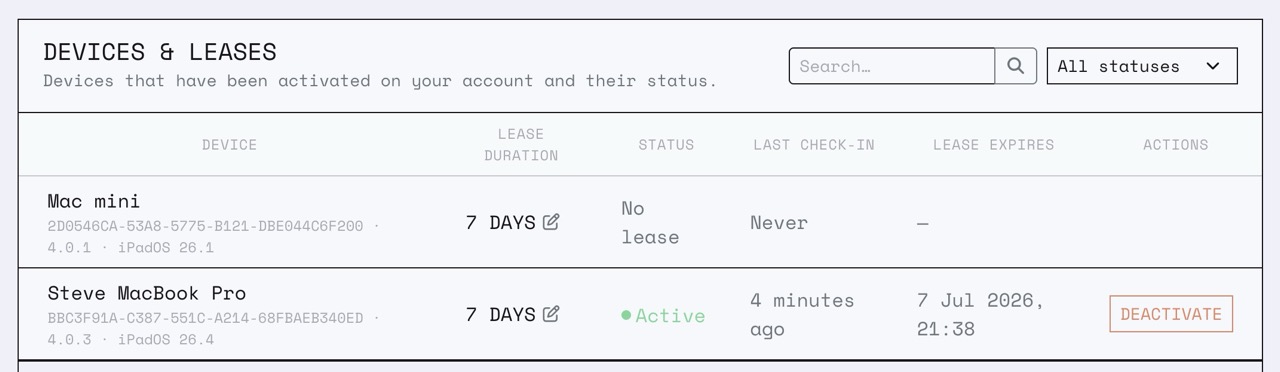Image resolution: width=1280 pixels, height=372 pixels.
Task: Click the magnifying glass search icon
Action: click(1015, 66)
